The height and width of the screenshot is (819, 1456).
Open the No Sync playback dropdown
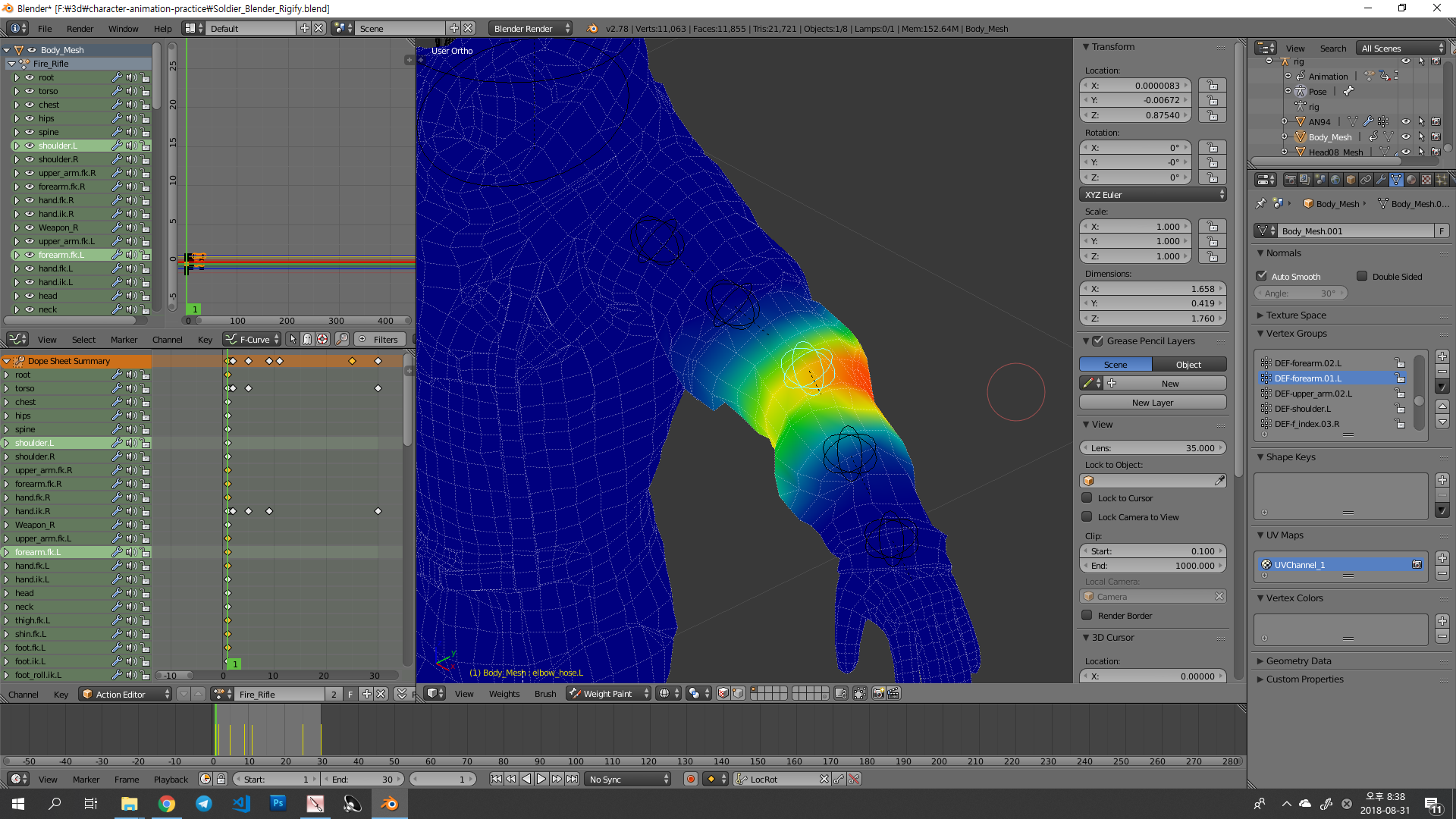click(629, 779)
